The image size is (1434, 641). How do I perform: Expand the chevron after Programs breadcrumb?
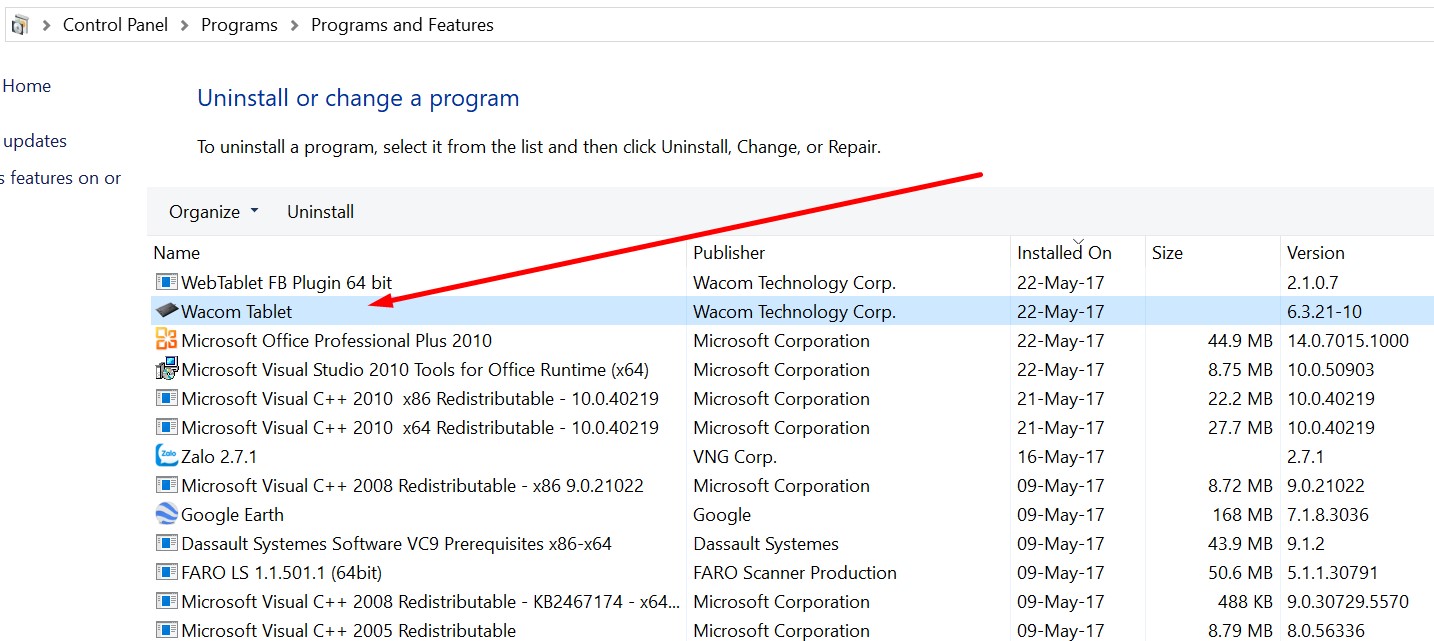[x=294, y=25]
